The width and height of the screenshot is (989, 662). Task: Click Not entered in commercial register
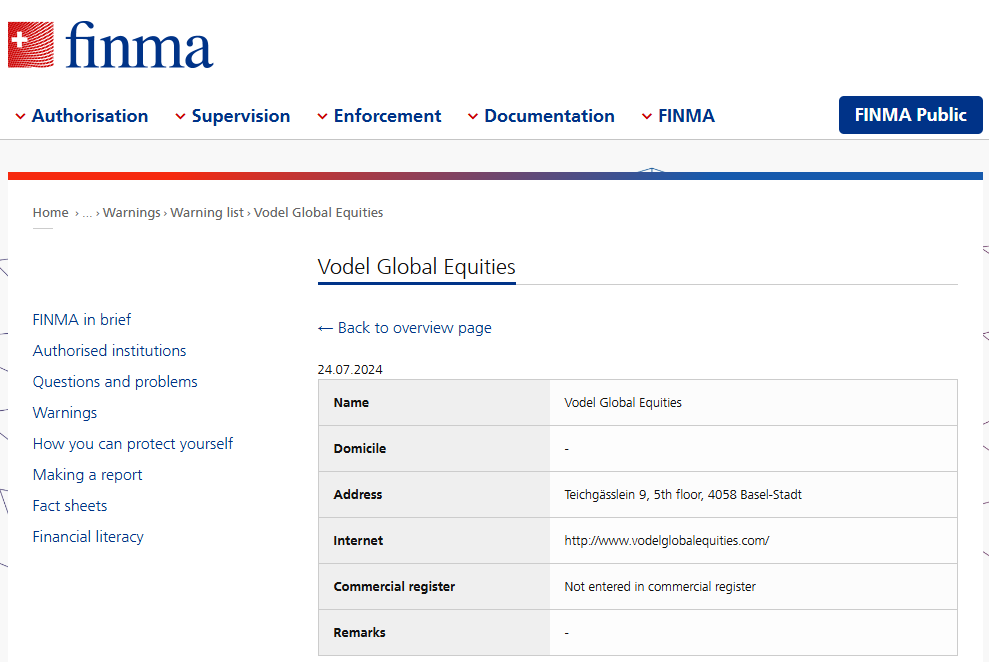(660, 586)
